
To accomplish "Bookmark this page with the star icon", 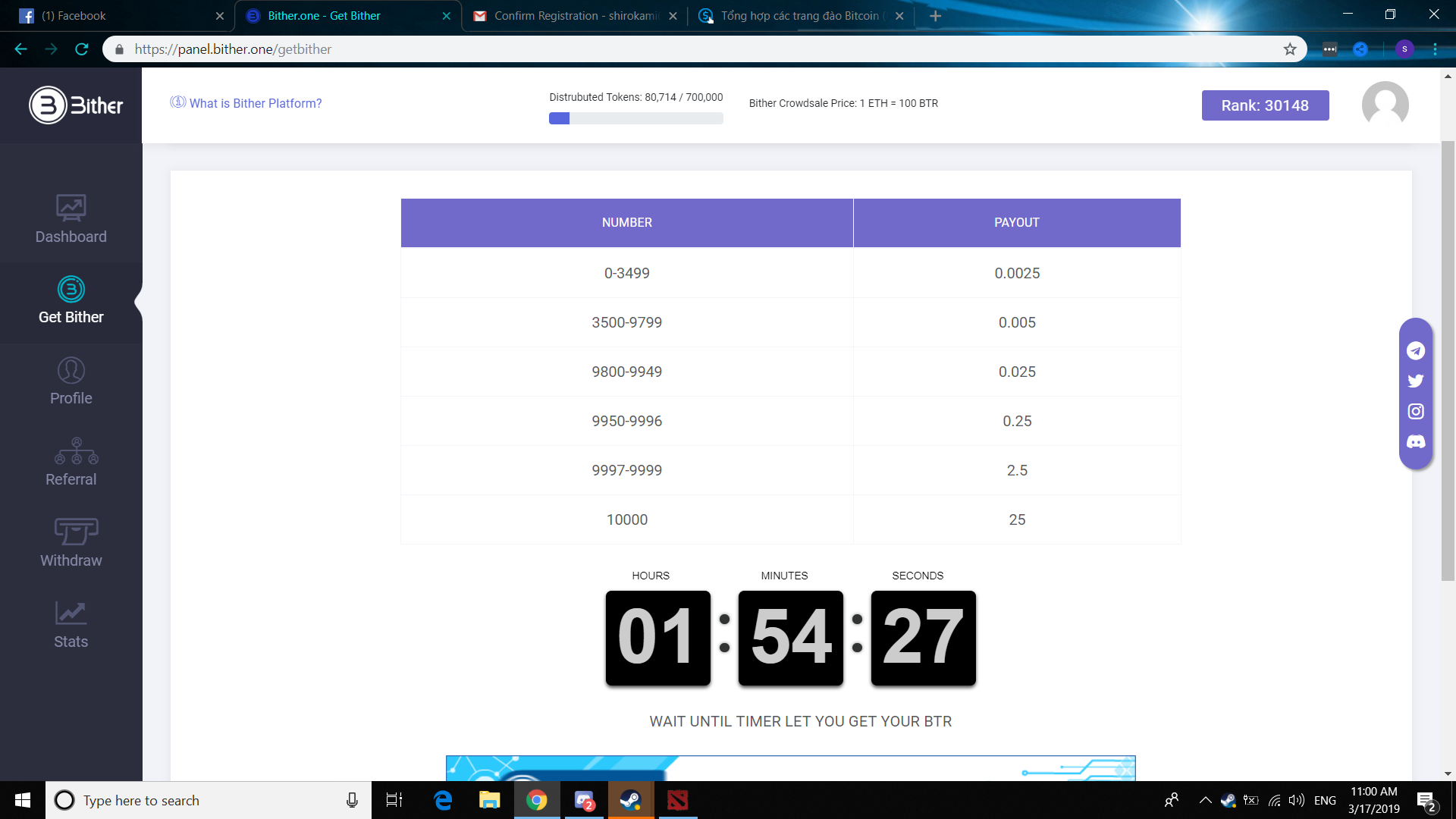I will [1290, 49].
